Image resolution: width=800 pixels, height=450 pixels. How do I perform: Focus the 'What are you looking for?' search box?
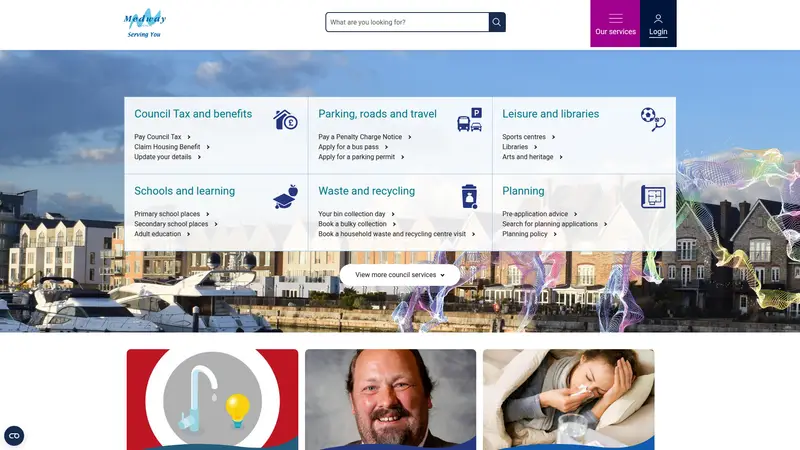click(x=407, y=22)
